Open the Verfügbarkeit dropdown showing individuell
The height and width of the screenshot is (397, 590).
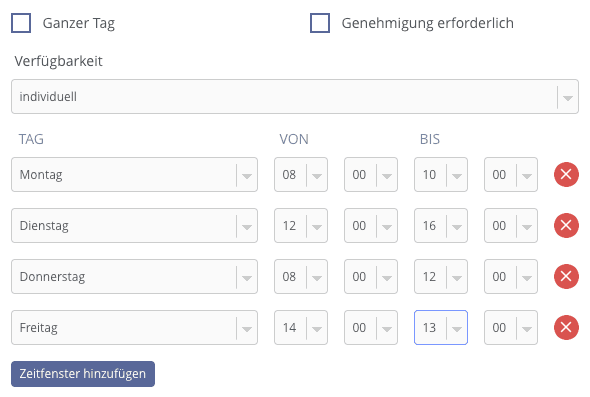(295, 96)
